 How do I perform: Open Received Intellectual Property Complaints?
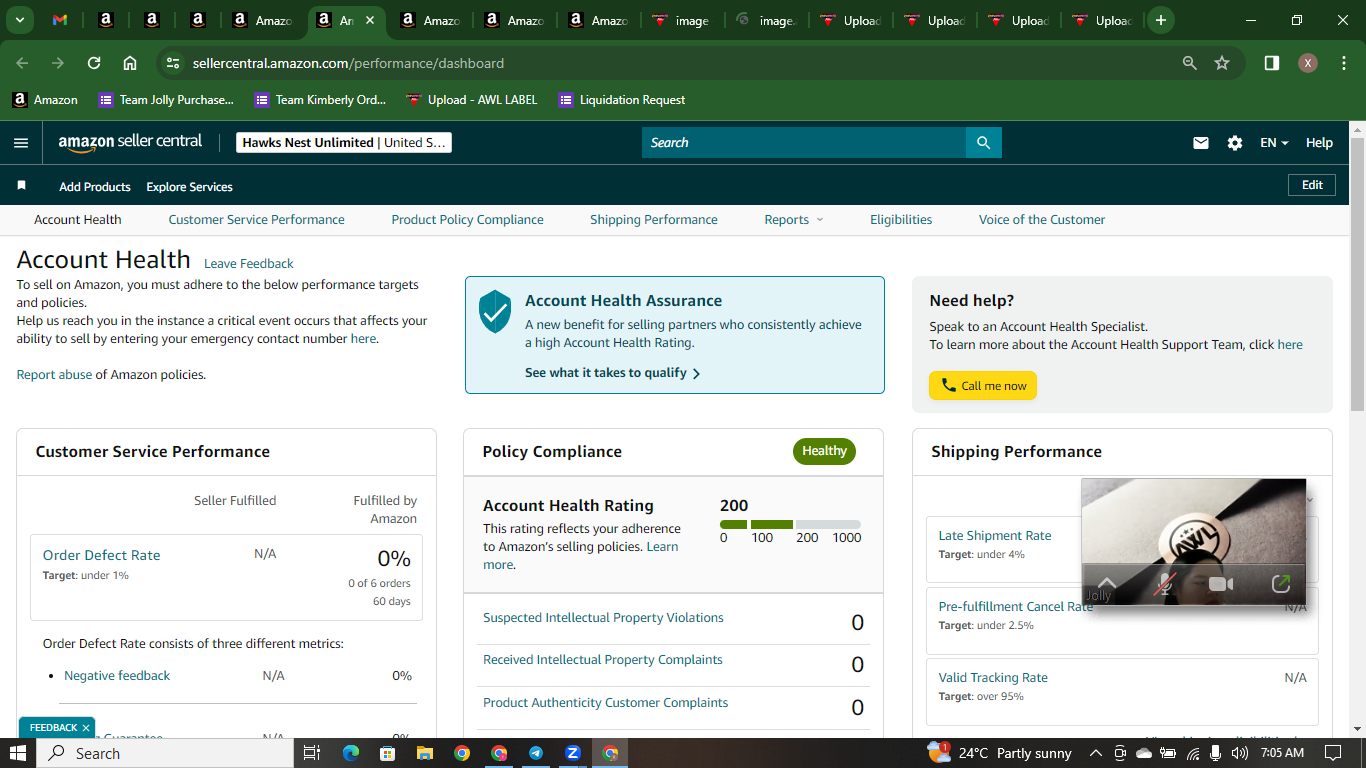point(603,660)
